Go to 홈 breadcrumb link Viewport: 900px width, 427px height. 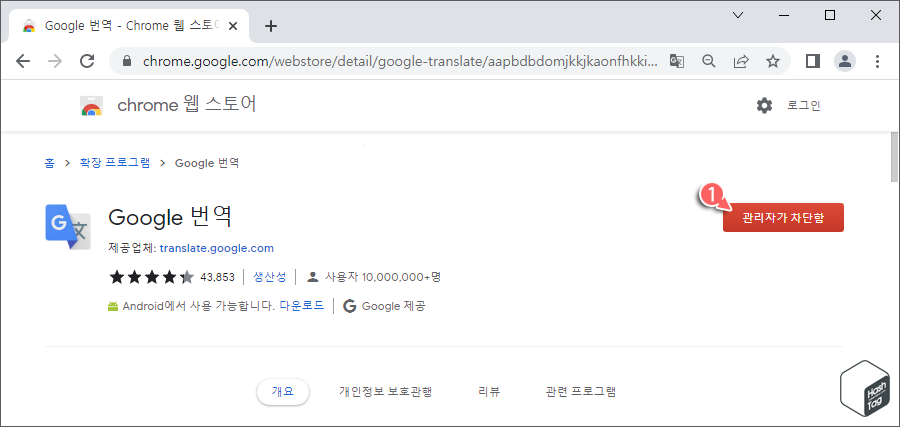pos(49,163)
